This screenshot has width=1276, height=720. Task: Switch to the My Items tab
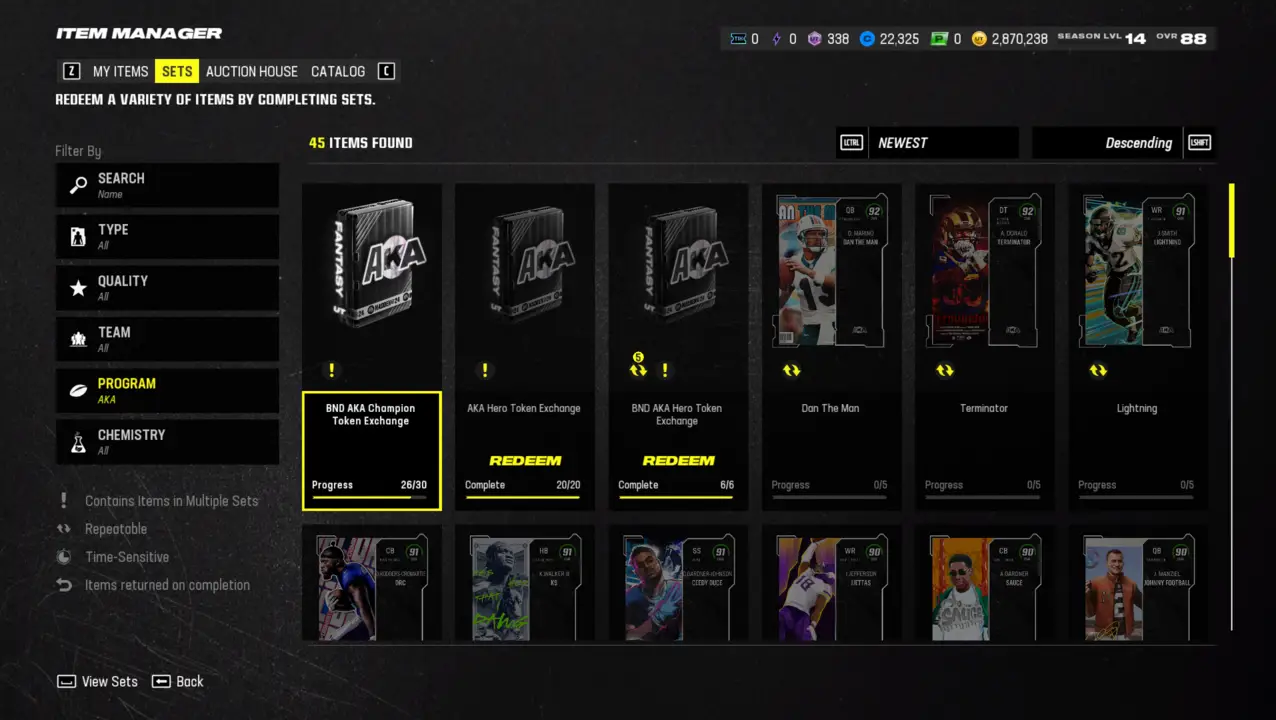(120, 71)
